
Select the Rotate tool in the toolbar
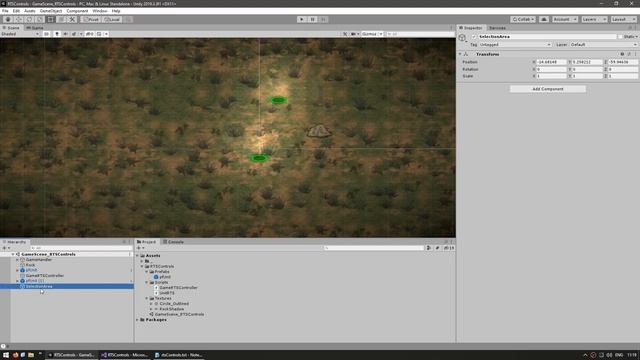(x=29, y=19)
